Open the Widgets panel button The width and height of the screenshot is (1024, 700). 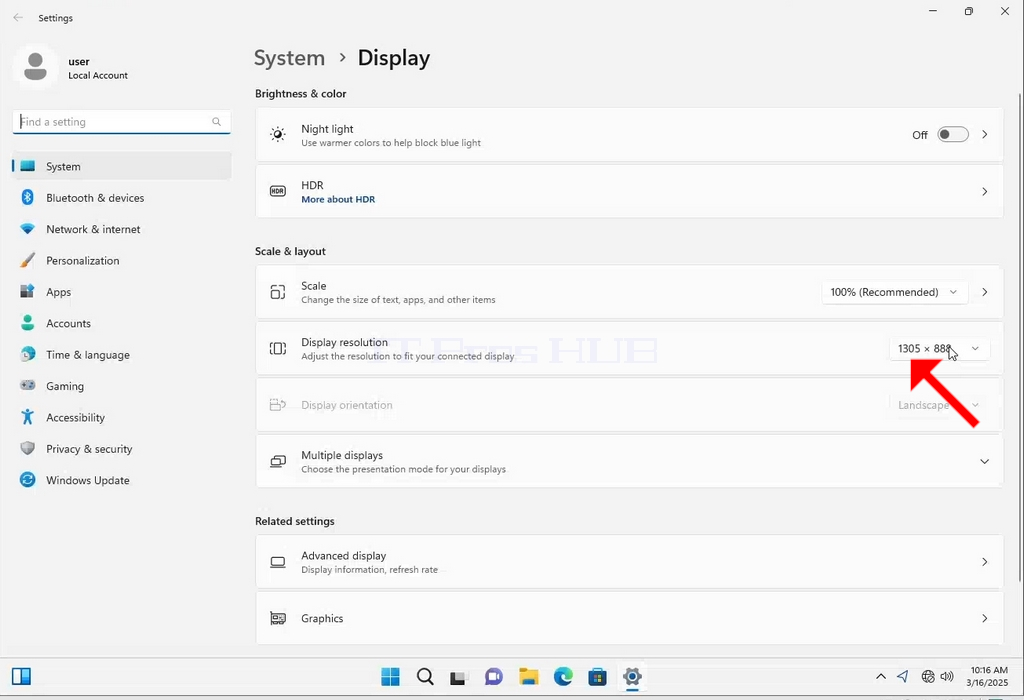[x=22, y=676]
